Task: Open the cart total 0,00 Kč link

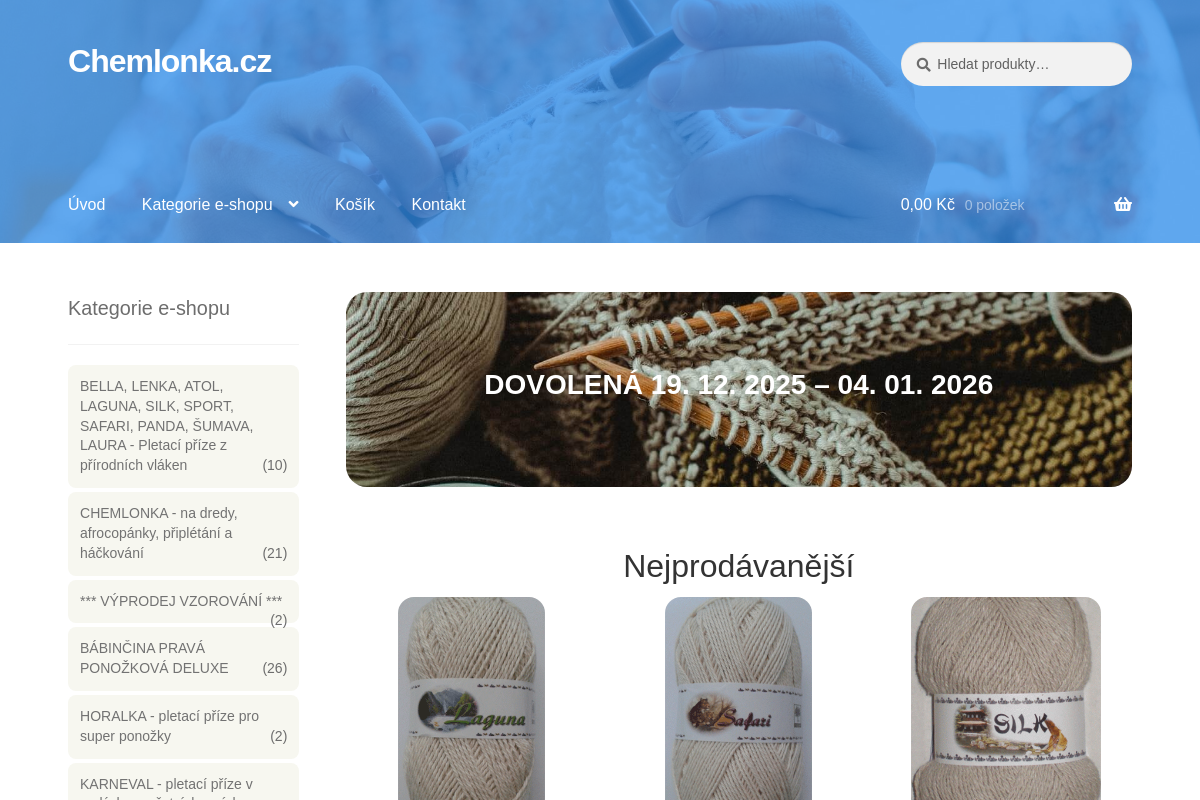Action: tap(928, 204)
